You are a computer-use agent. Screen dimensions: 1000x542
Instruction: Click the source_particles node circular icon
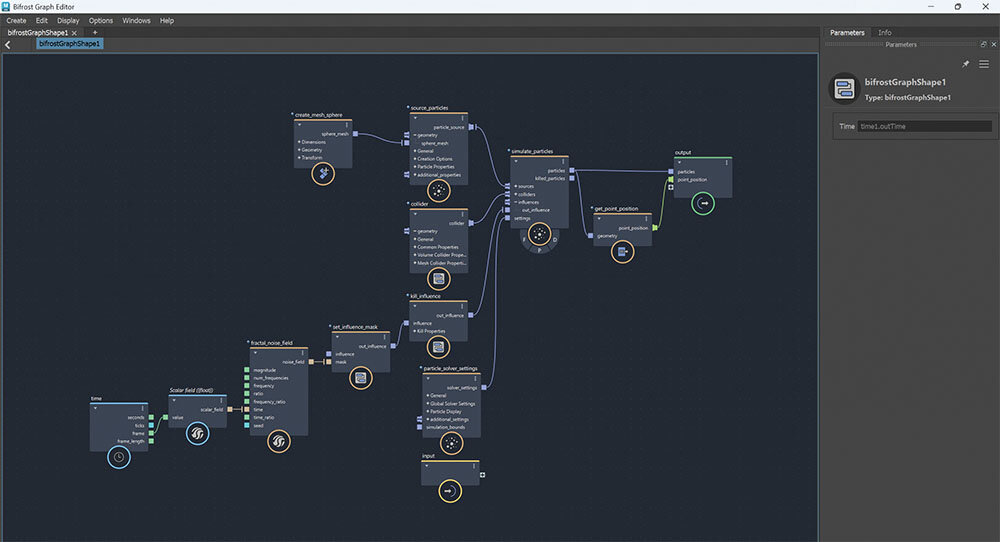tap(439, 191)
